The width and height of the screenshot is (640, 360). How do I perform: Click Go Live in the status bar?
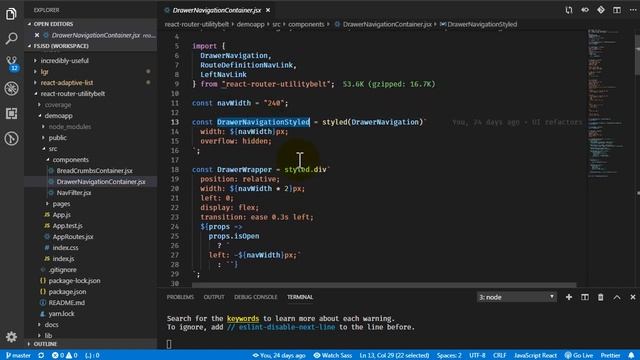tap(579, 356)
